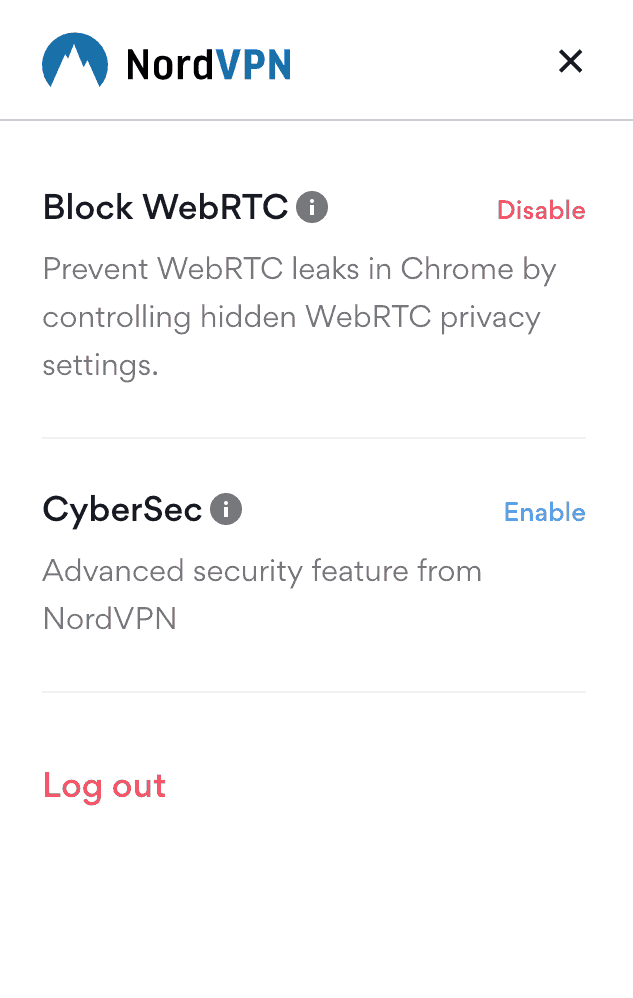
Task: Click the NordVPN wordmark text
Action: (x=209, y=64)
